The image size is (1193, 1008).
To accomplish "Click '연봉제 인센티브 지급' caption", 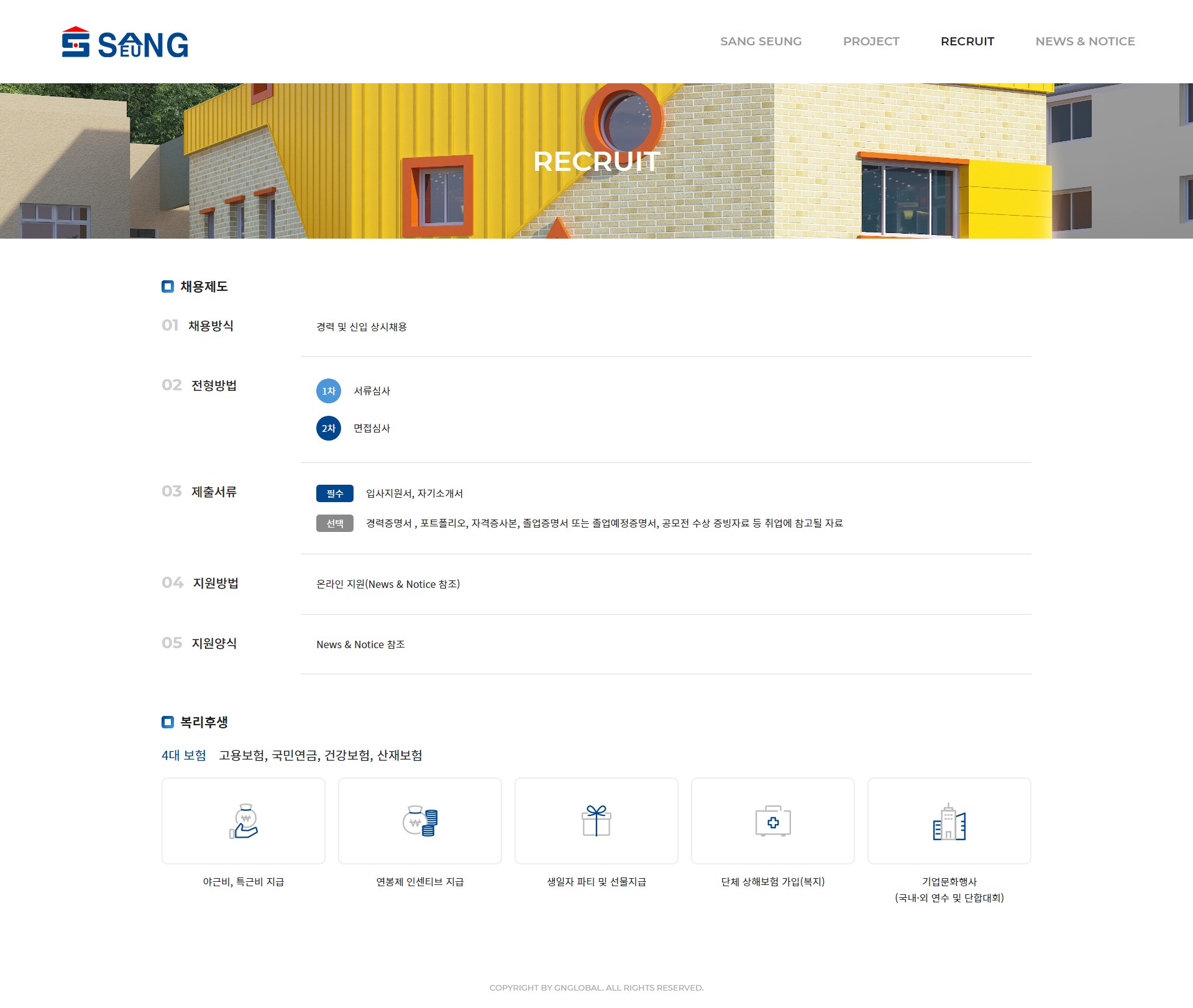I will click(420, 882).
